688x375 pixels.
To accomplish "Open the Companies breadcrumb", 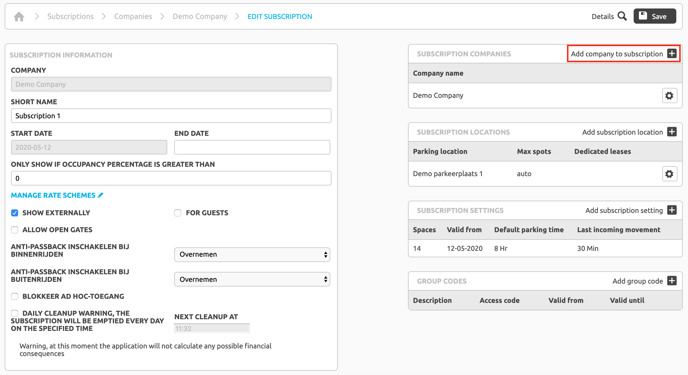I will [133, 16].
